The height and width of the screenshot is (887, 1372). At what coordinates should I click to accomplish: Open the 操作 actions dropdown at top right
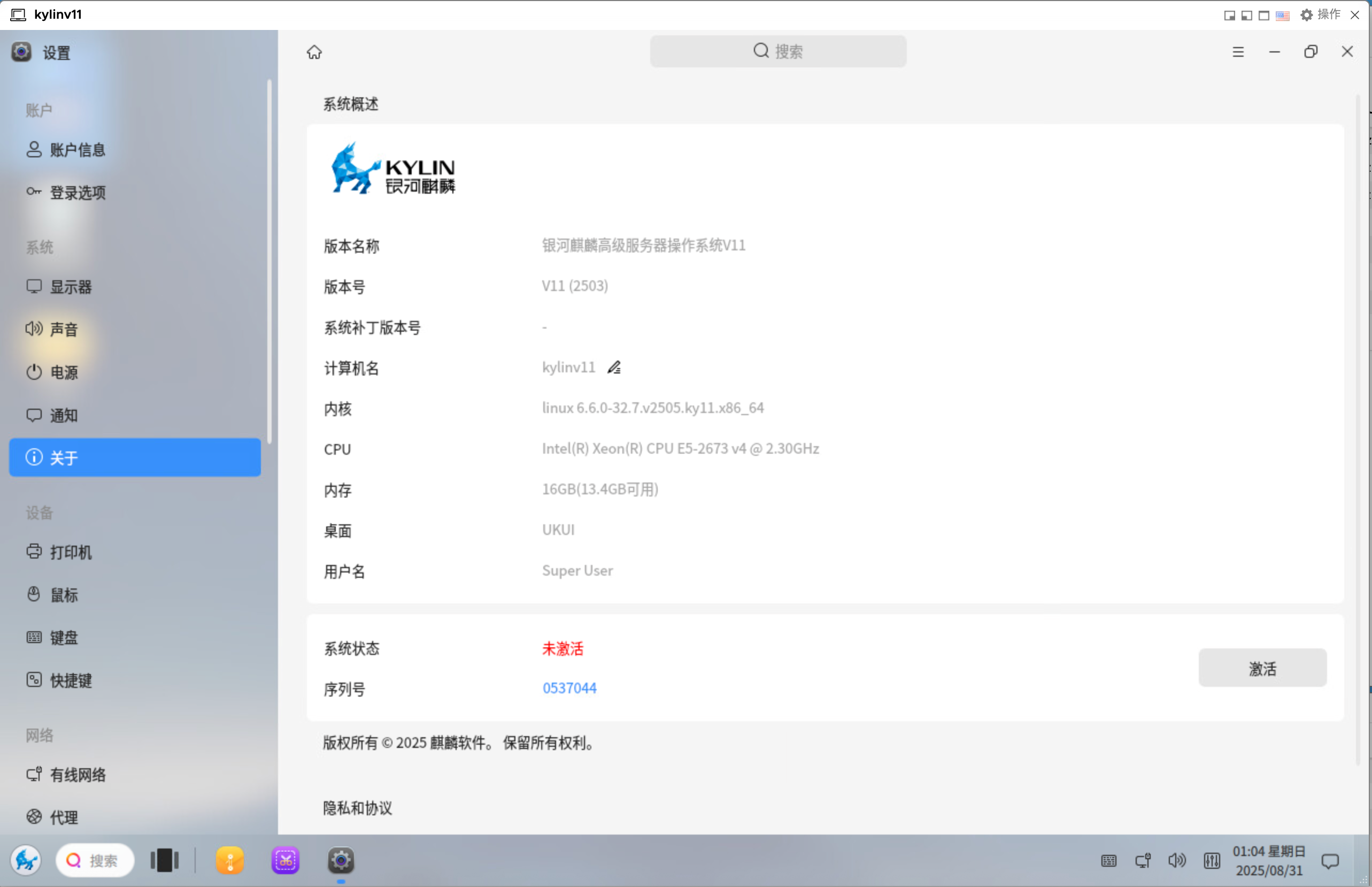1321,14
